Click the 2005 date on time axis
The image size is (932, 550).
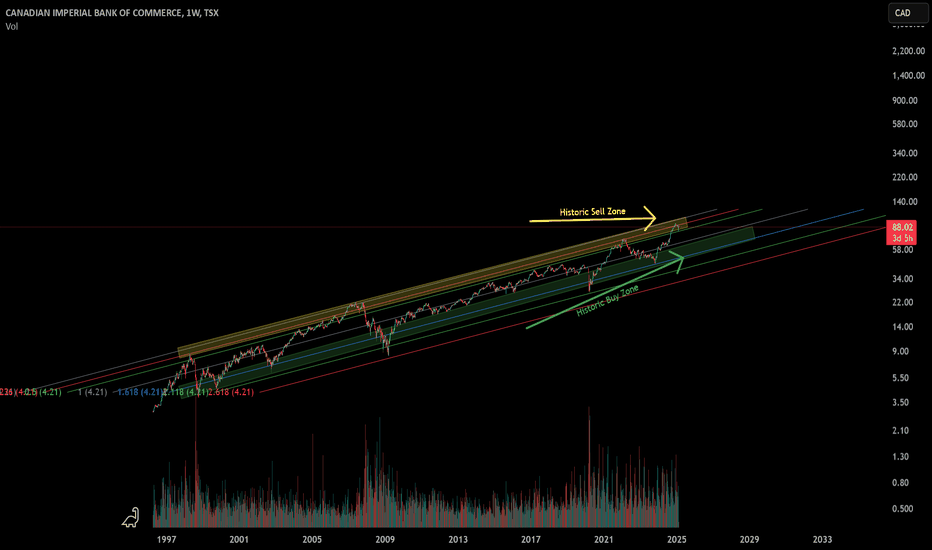coord(312,539)
